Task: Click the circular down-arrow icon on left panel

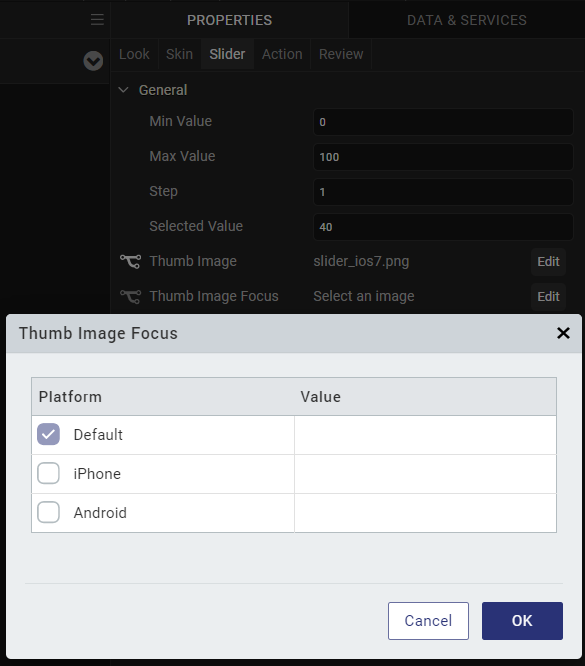Action: coord(93,61)
